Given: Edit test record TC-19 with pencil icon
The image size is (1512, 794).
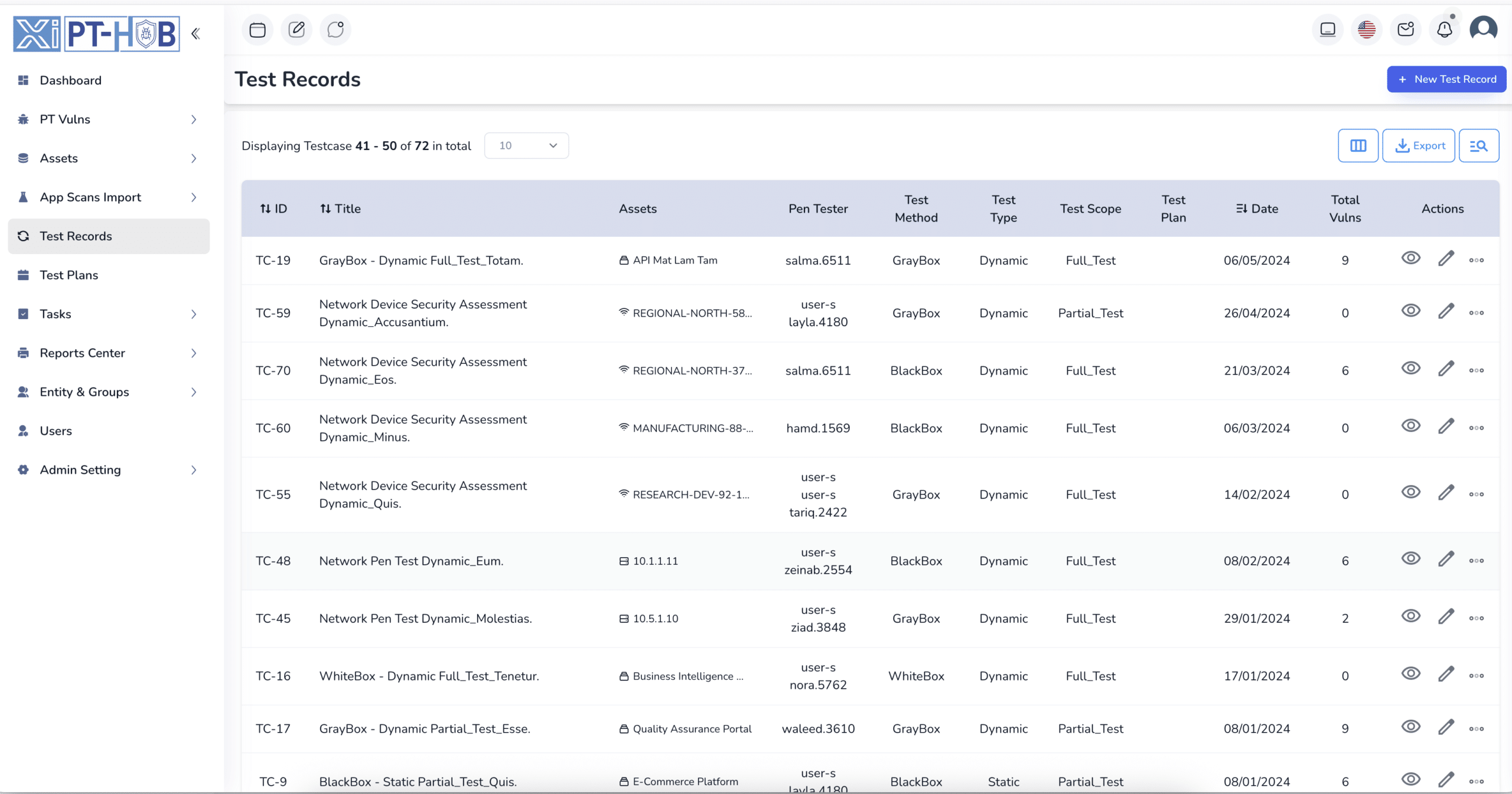Looking at the screenshot, I should (x=1446, y=259).
